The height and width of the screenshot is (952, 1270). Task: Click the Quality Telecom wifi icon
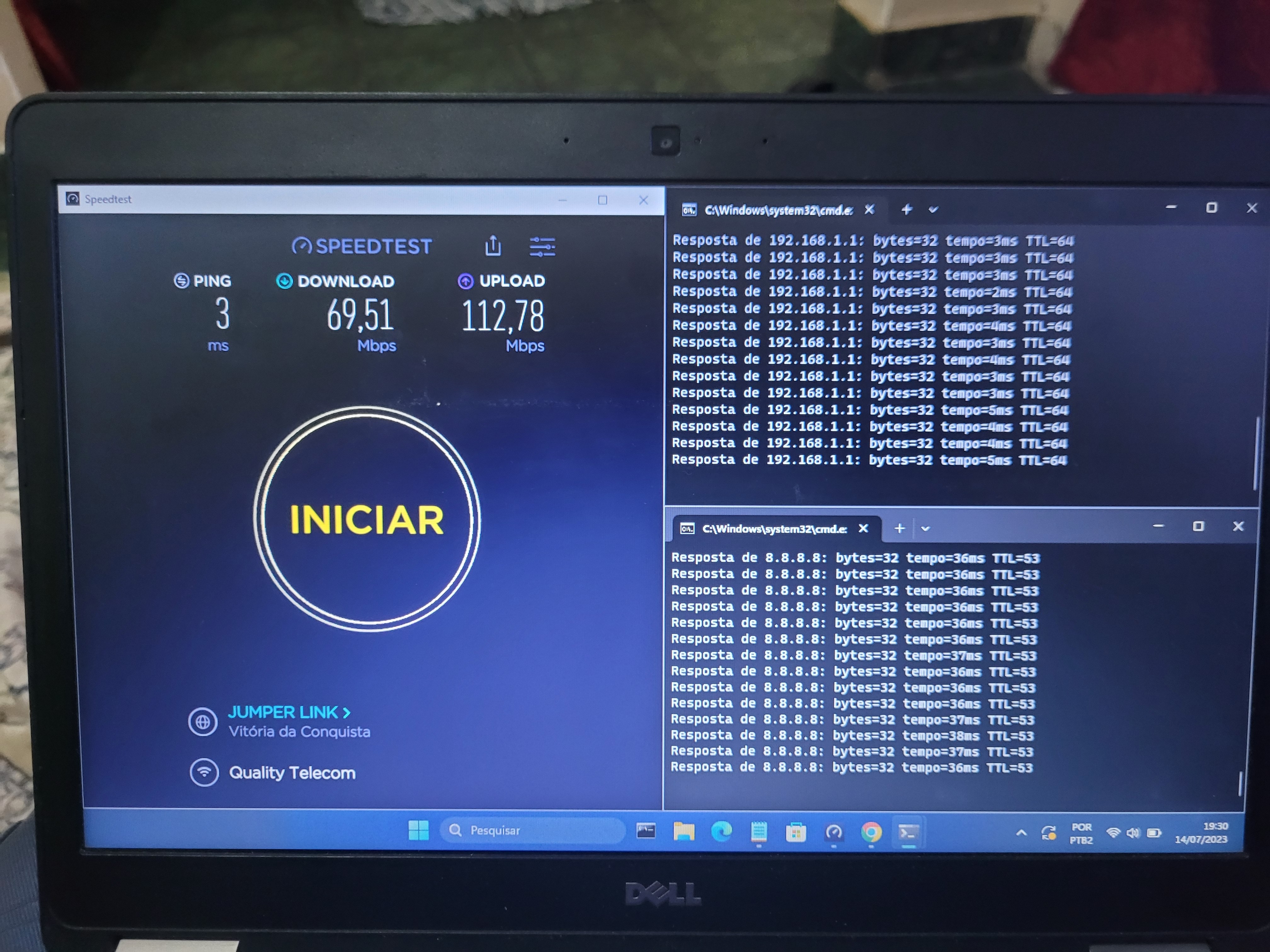click(204, 772)
